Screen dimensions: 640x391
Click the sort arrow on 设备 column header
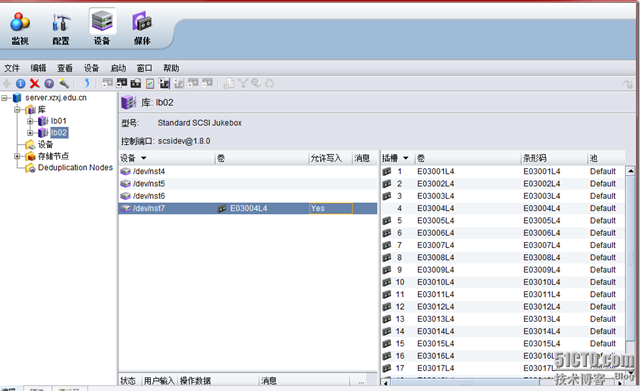pyautogui.click(x=144, y=158)
